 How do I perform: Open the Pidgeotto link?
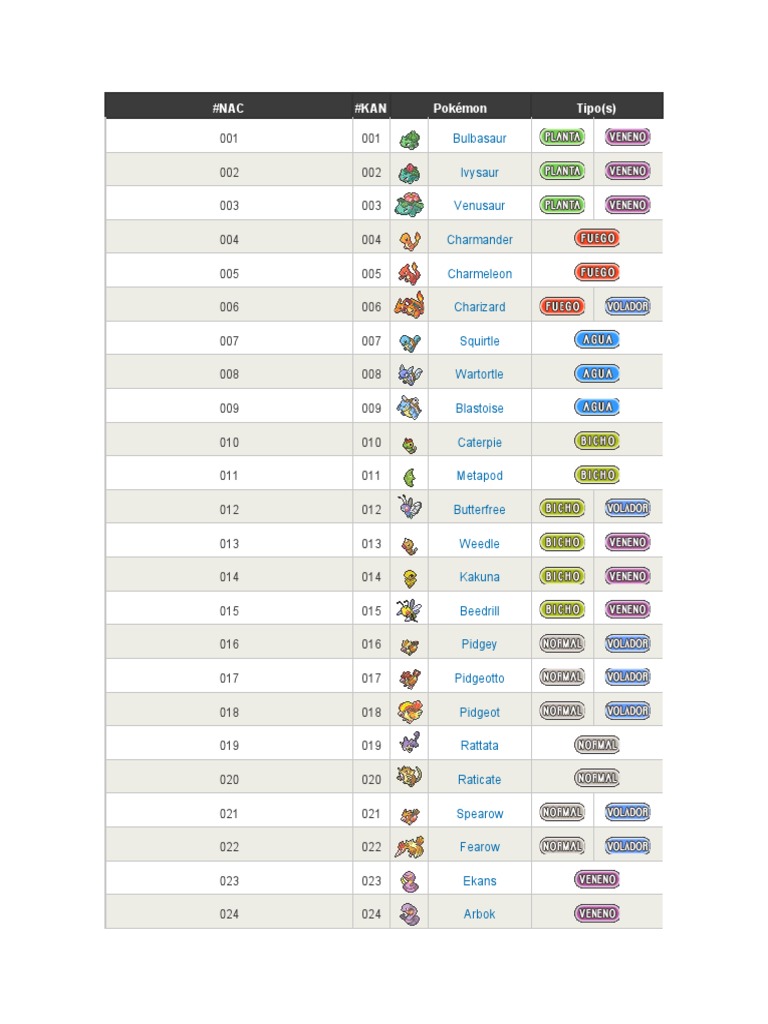(479, 678)
